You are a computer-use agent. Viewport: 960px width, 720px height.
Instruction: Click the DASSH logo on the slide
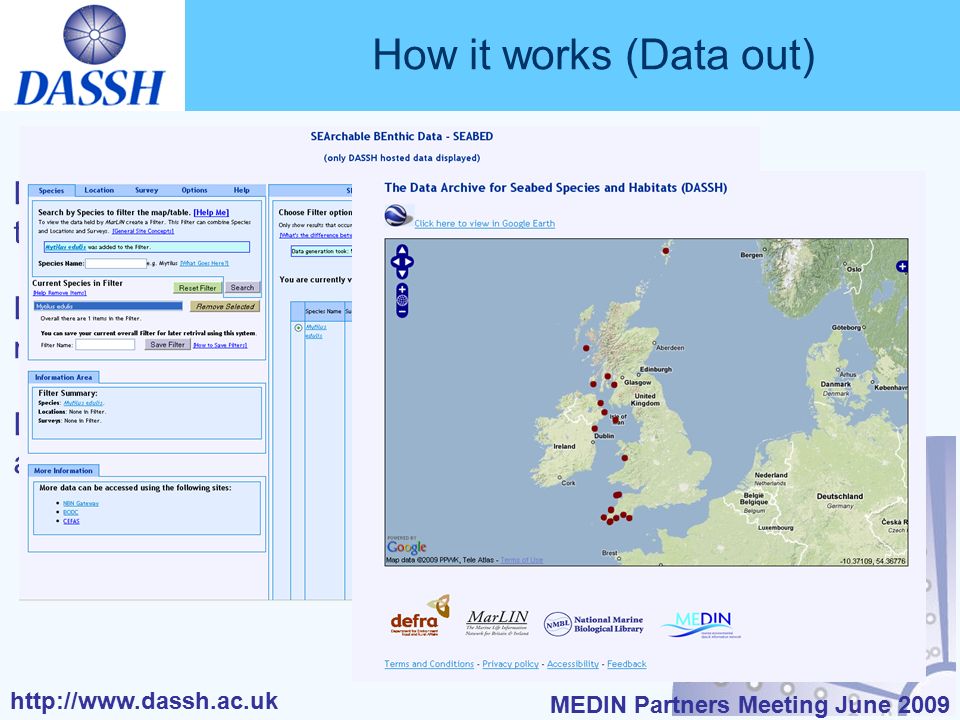90,55
